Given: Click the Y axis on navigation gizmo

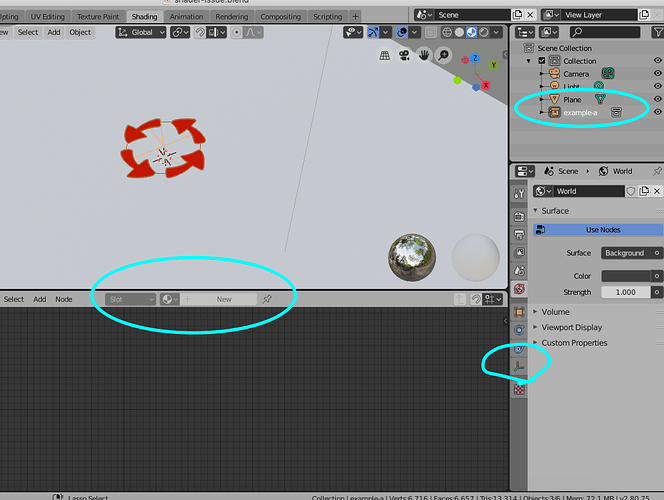Looking at the screenshot, I should [493, 65].
